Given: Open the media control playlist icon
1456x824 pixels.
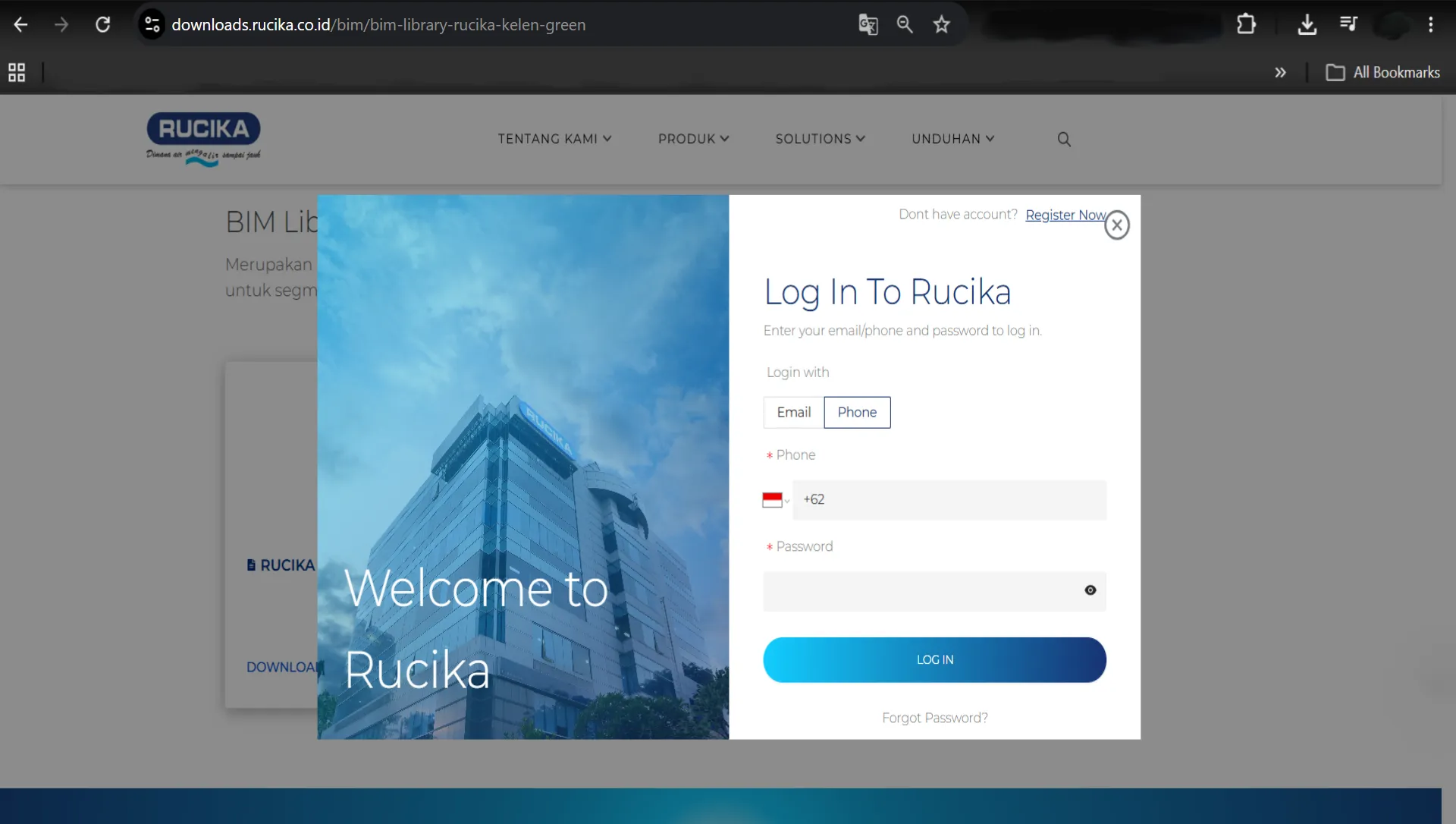Looking at the screenshot, I should [1348, 24].
